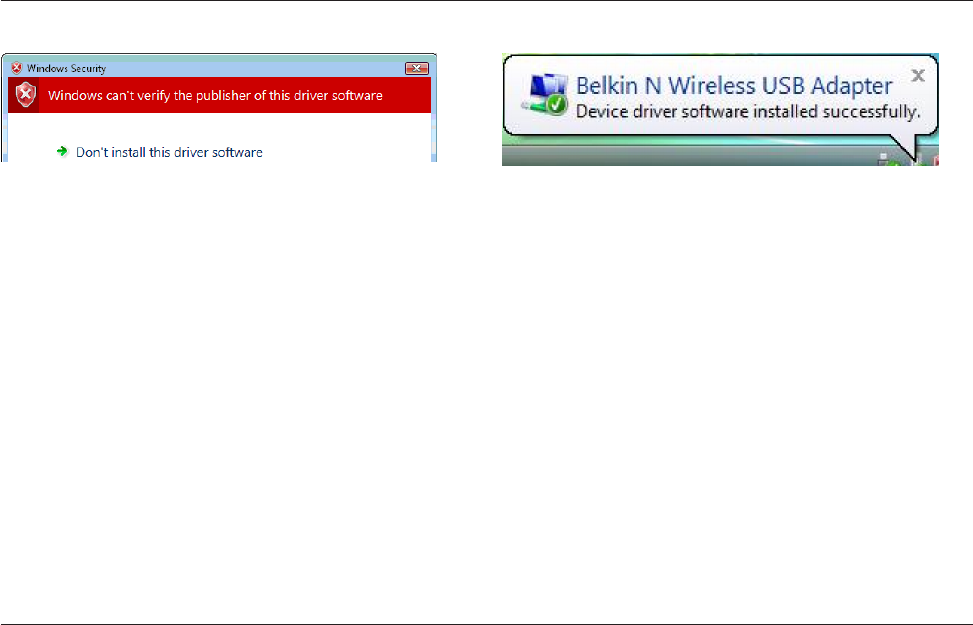The image size is (973, 625).
Task: Click the Belkin N Wireless USB Adapter title
Action: point(734,86)
